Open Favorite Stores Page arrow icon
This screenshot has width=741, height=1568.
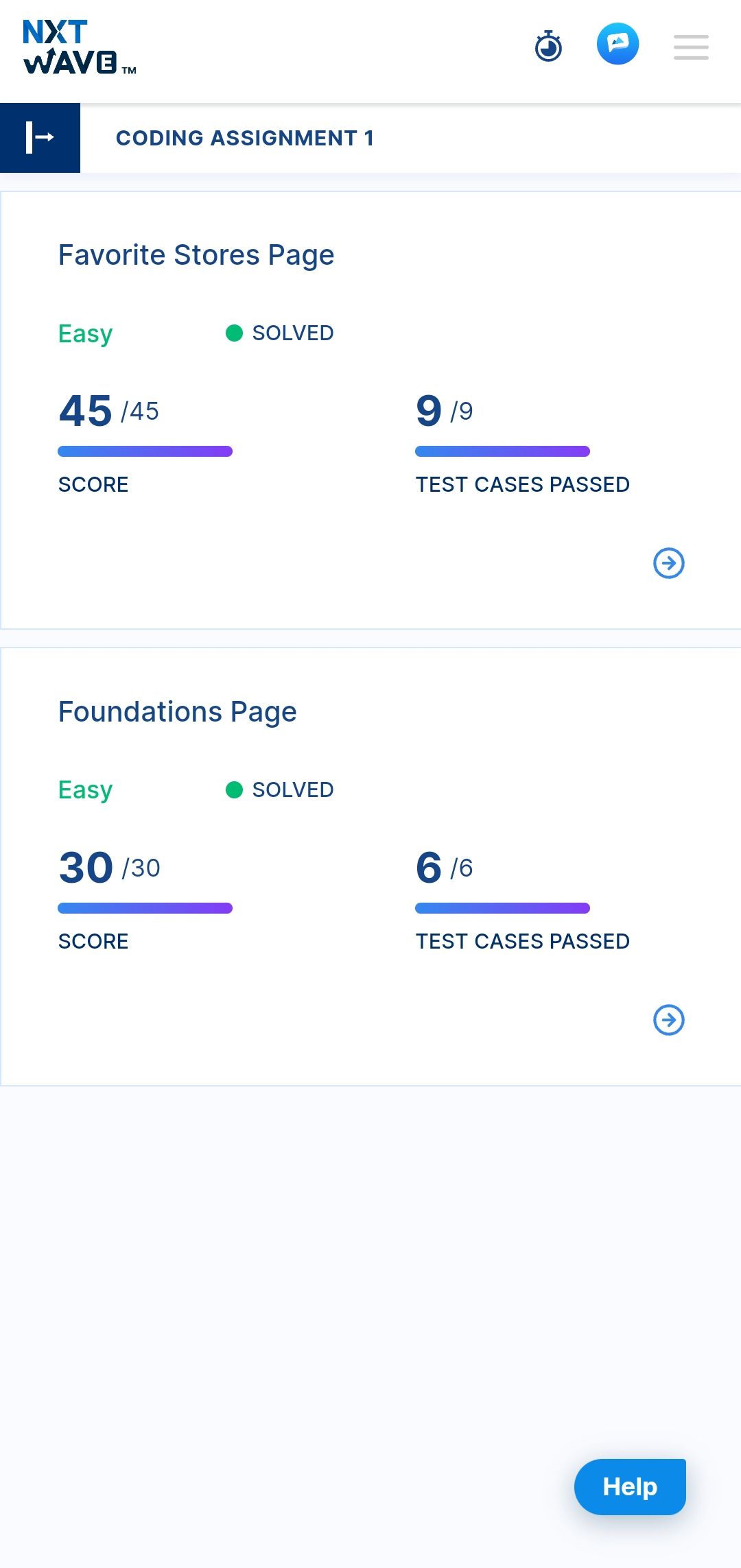coord(668,563)
